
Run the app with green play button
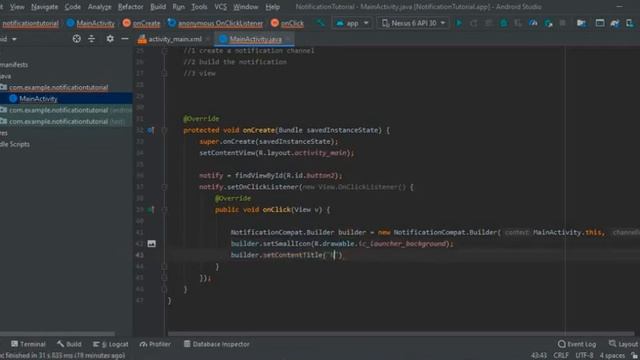point(459,23)
